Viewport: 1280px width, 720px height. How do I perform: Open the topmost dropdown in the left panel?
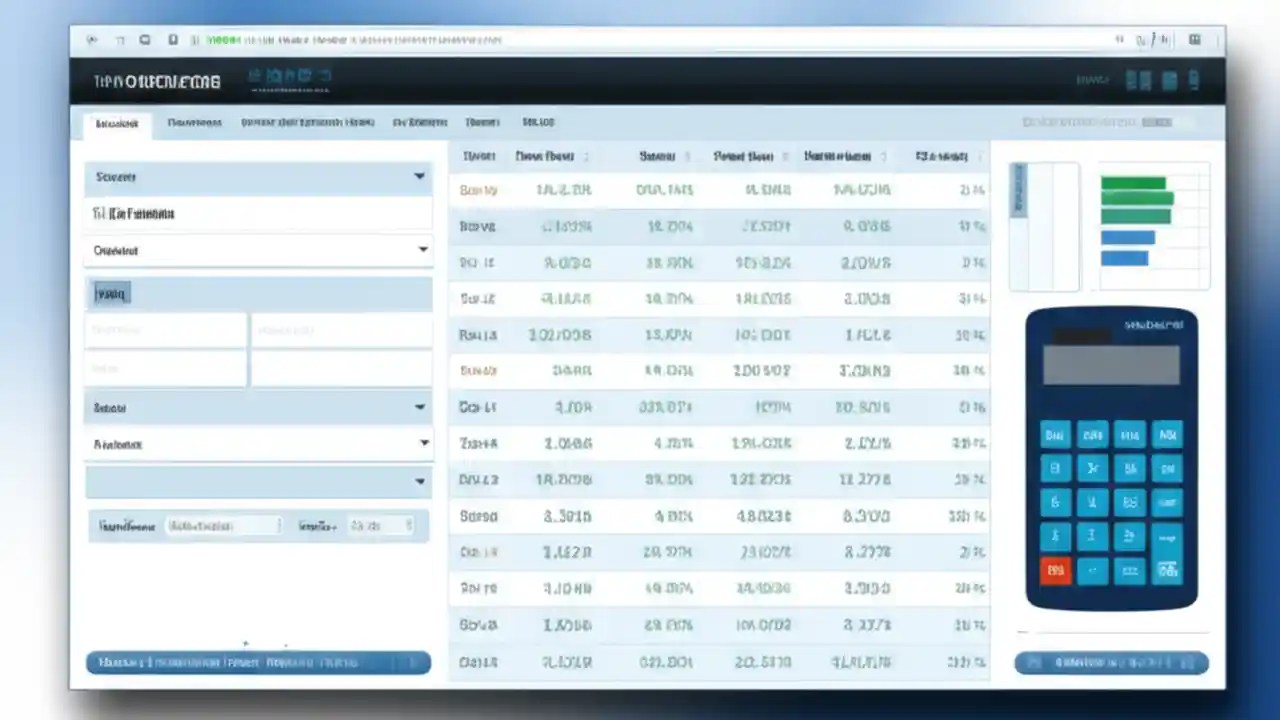pyautogui.click(x=258, y=177)
